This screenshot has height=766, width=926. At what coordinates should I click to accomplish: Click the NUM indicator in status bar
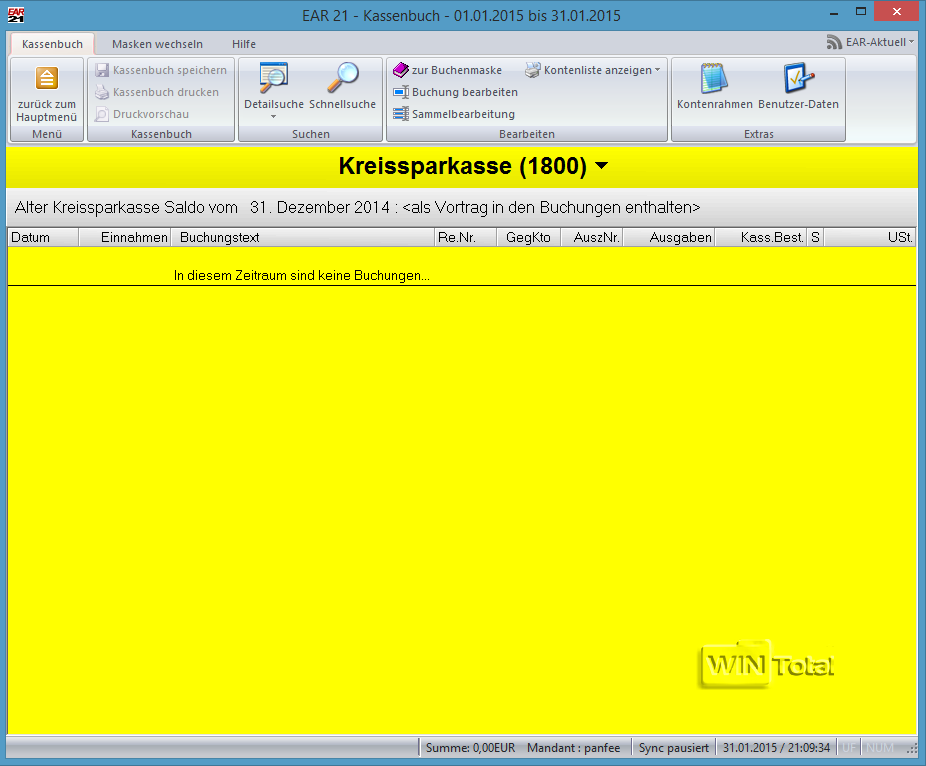(x=880, y=748)
